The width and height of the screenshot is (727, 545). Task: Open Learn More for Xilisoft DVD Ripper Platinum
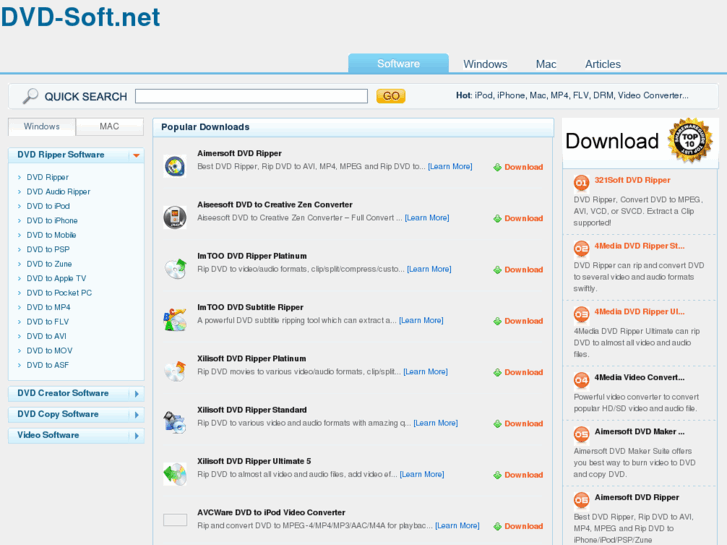[425, 372]
